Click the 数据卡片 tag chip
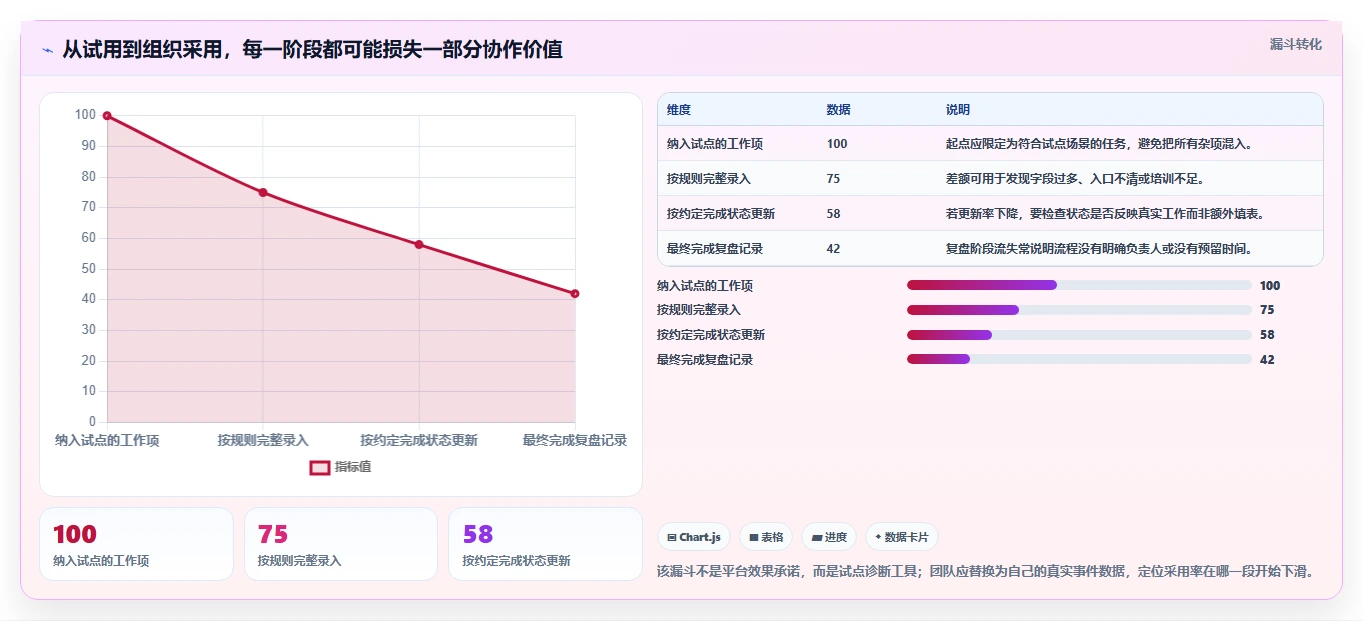This screenshot has height=621, width=1363. tap(902, 537)
